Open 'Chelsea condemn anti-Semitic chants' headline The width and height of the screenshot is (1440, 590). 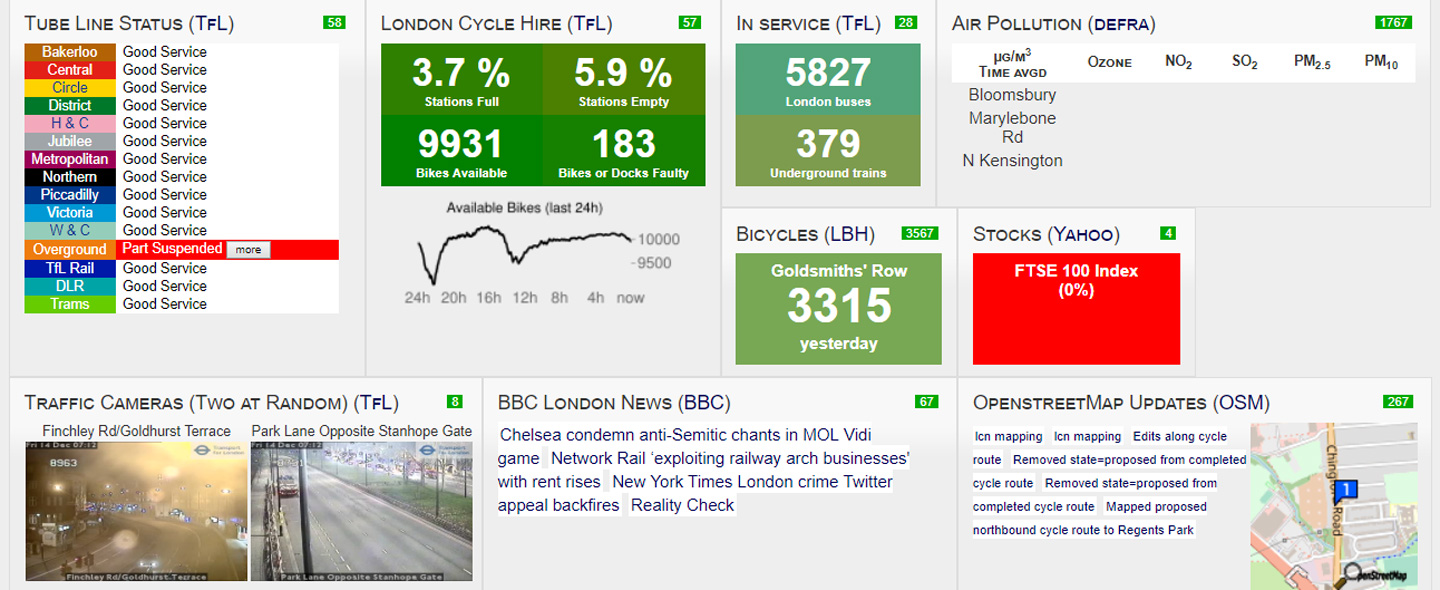point(686,447)
